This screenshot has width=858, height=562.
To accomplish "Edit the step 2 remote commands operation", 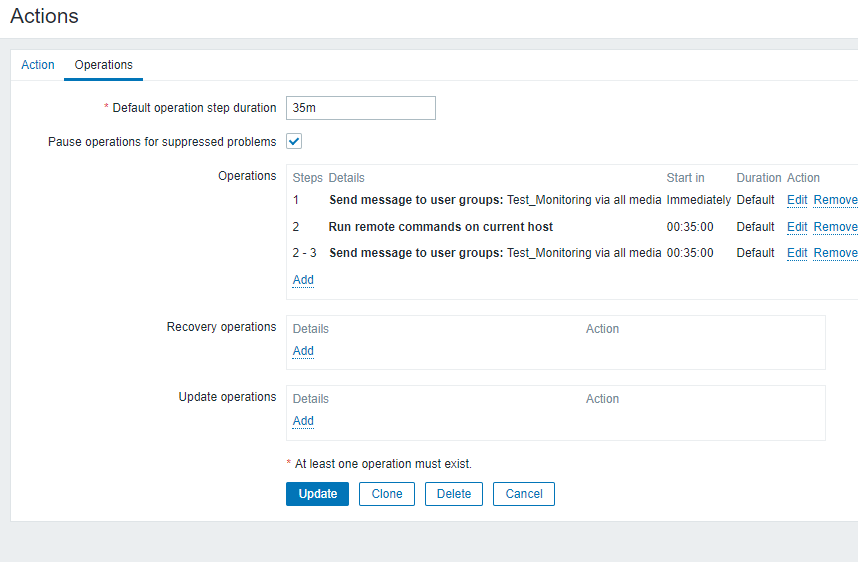I will (x=797, y=227).
